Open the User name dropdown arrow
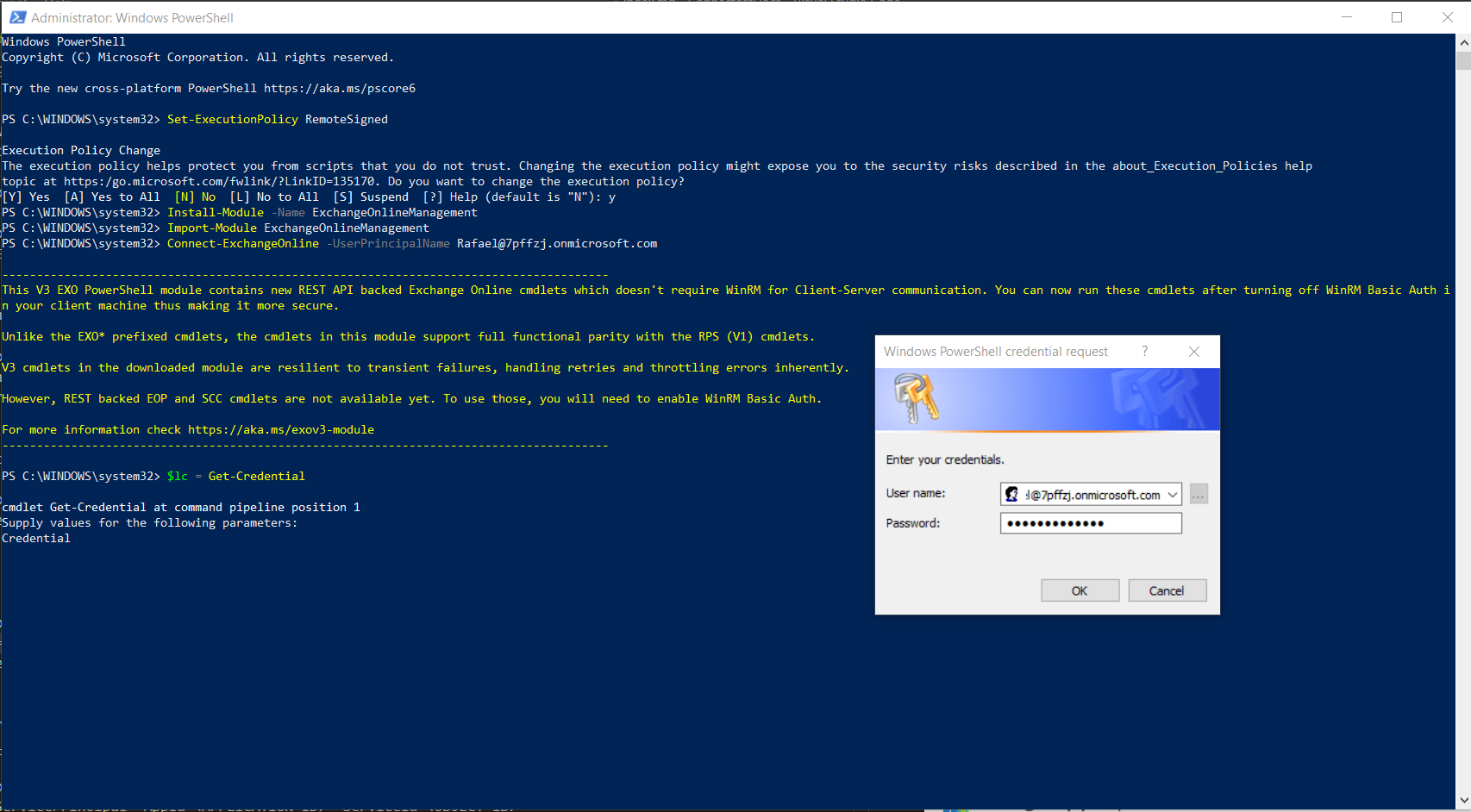The height and width of the screenshot is (812, 1471). tap(1173, 495)
